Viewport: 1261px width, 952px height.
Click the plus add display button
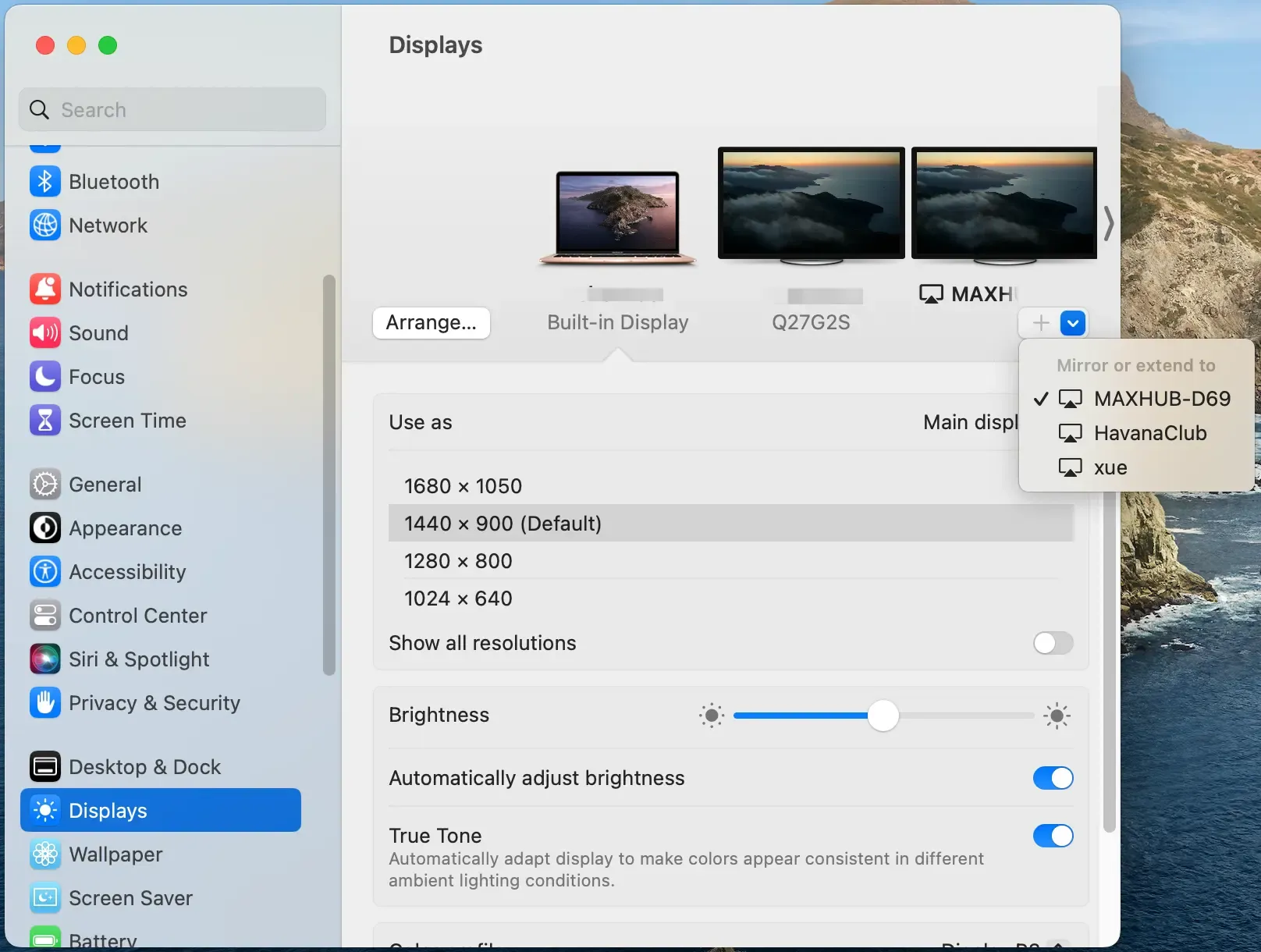coord(1041,323)
